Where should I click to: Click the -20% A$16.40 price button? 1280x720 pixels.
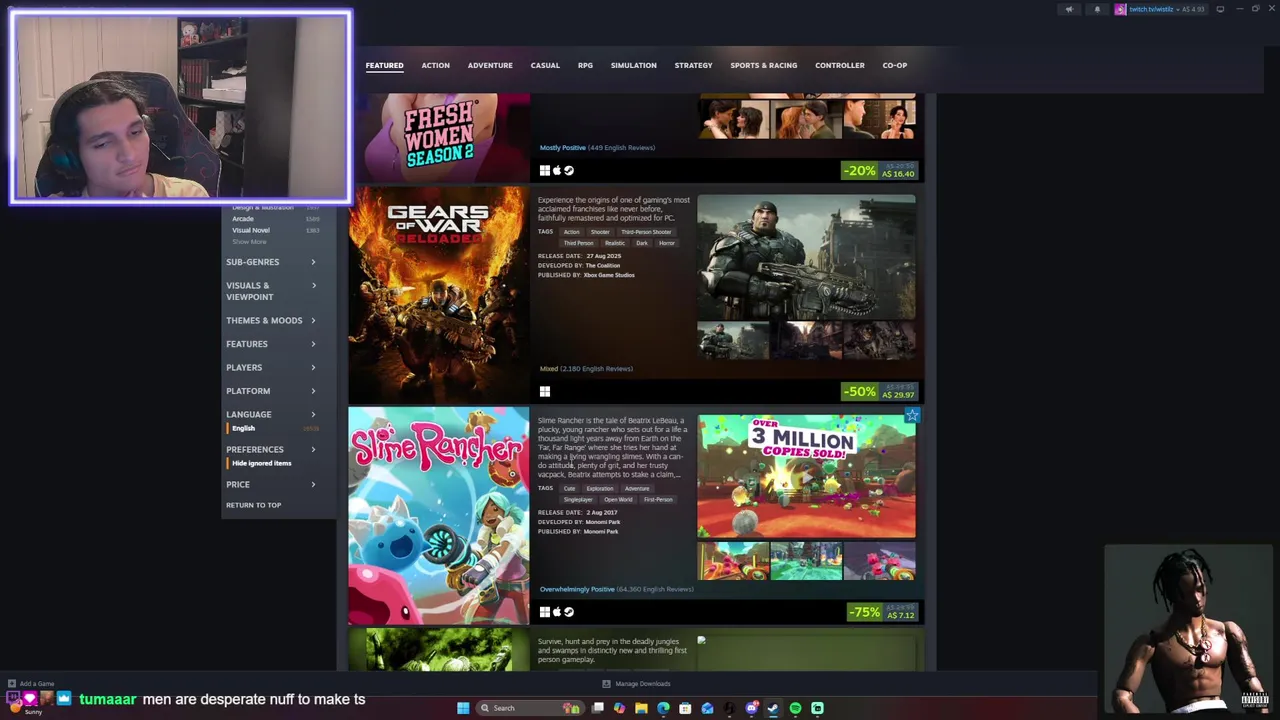point(879,171)
